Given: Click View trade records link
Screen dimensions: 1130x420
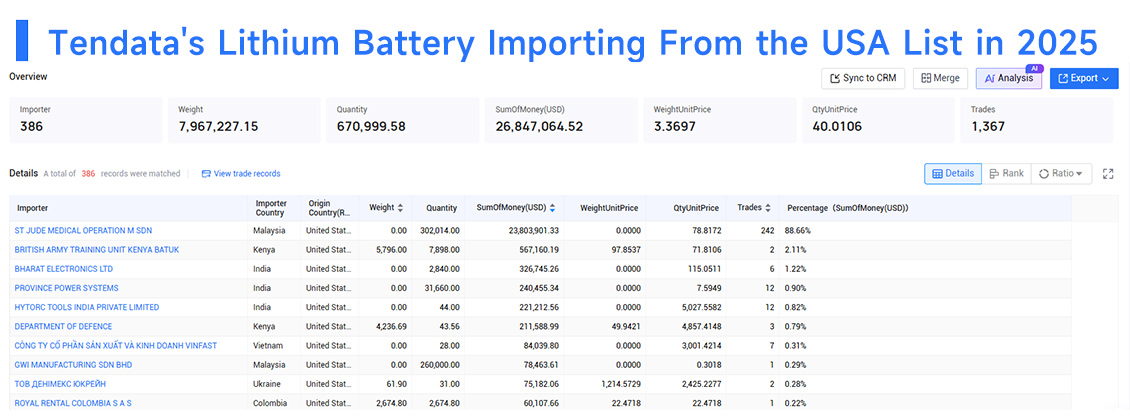Looking at the screenshot, I should 241,174.
